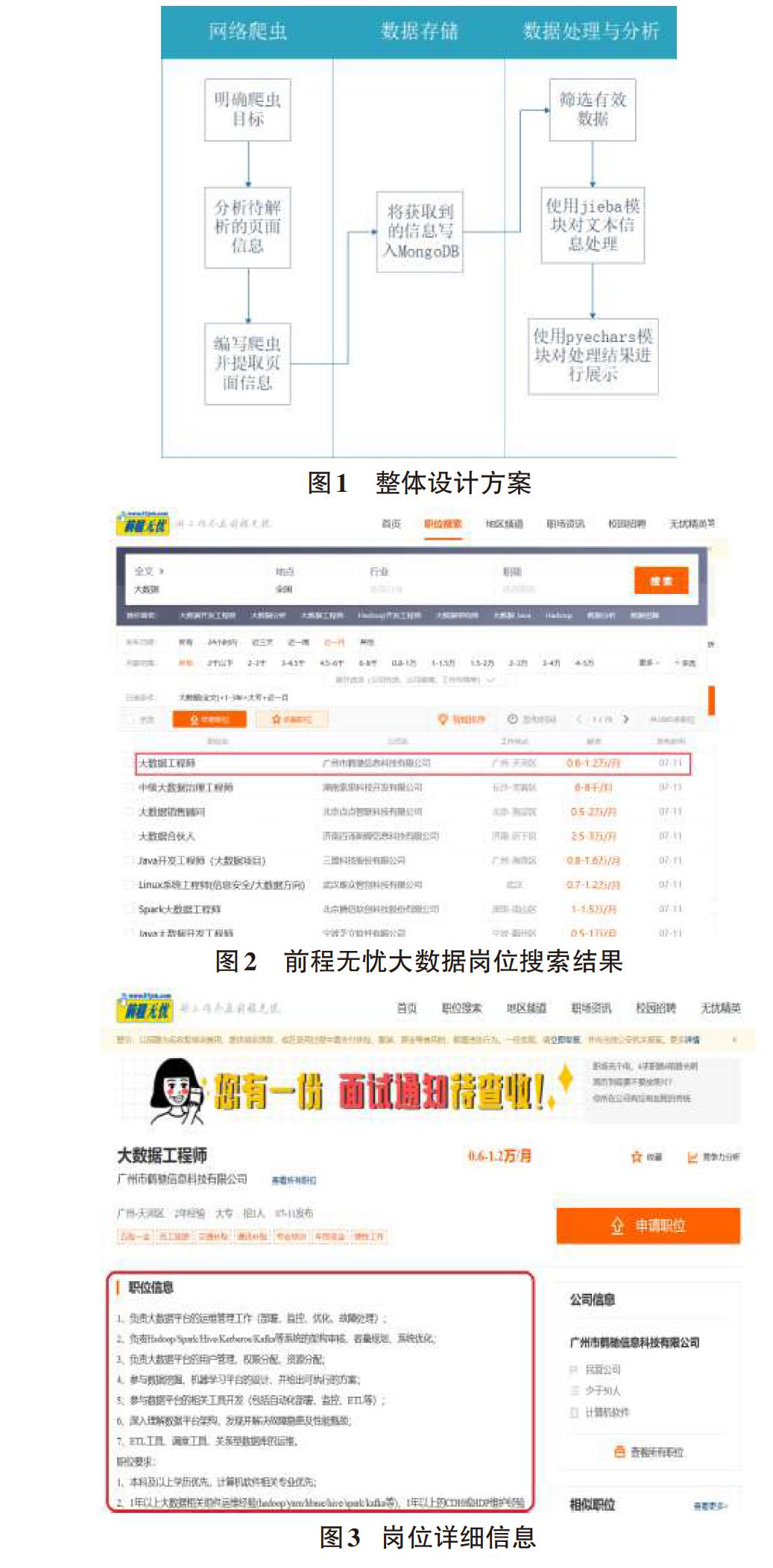Click the 智能排序 sort icon
The image size is (773, 1568).
[443, 718]
